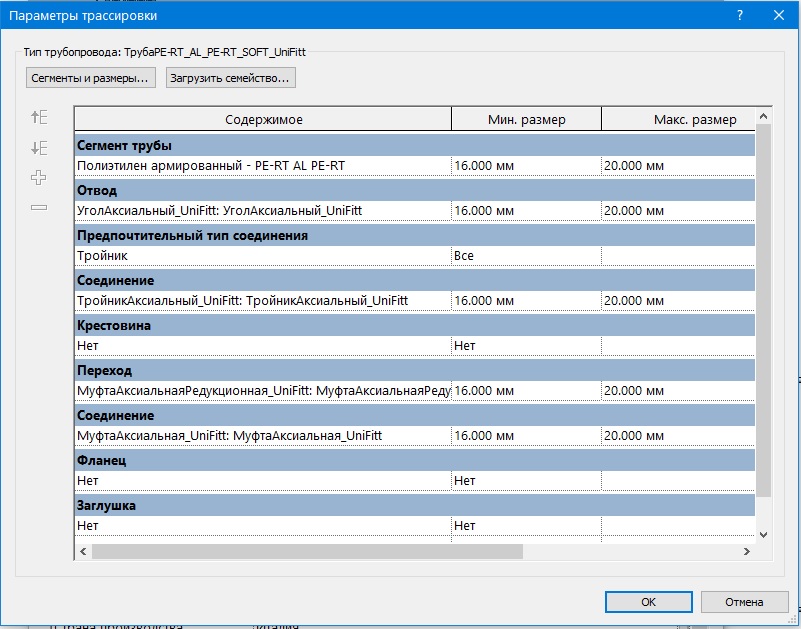Select the Переход group header

pyautogui.click(x=415, y=370)
